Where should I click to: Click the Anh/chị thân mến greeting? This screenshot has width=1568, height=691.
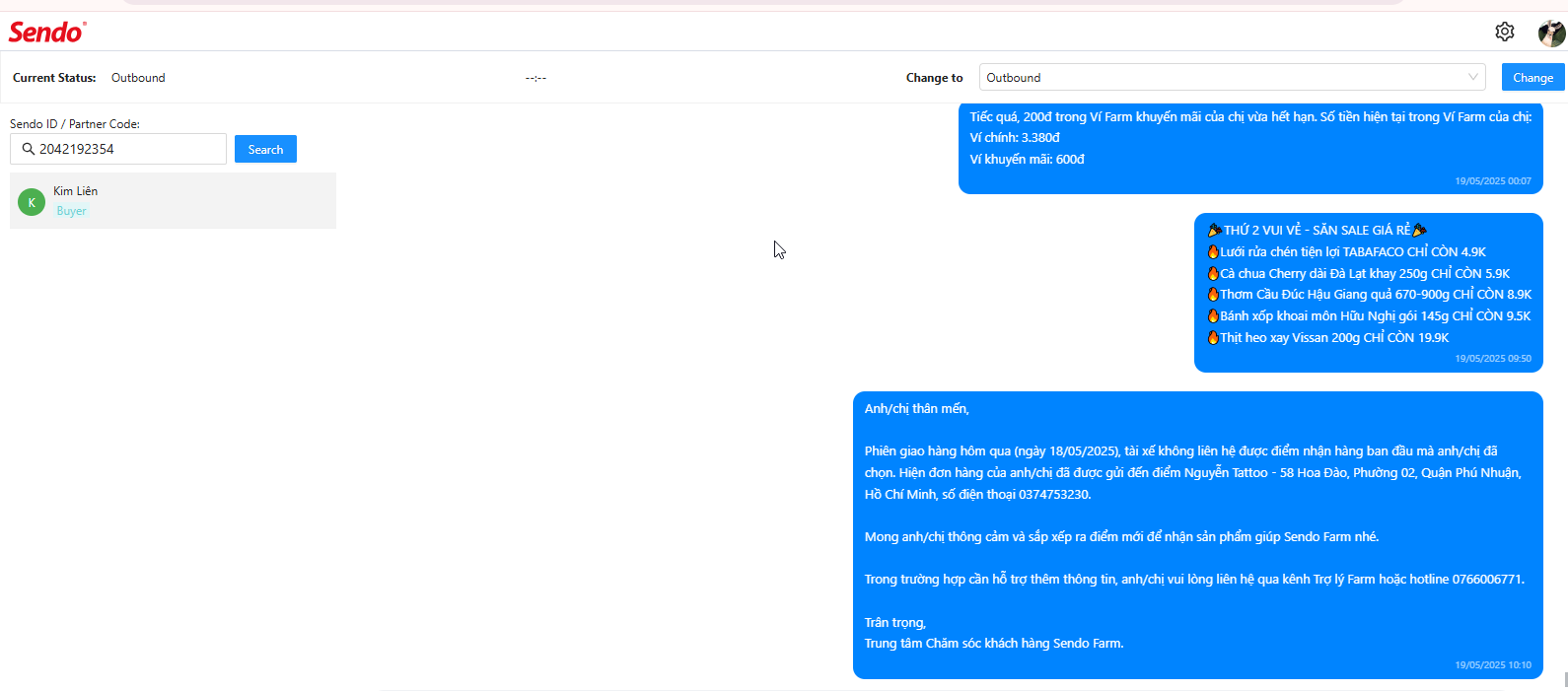[x=917, y=408]
